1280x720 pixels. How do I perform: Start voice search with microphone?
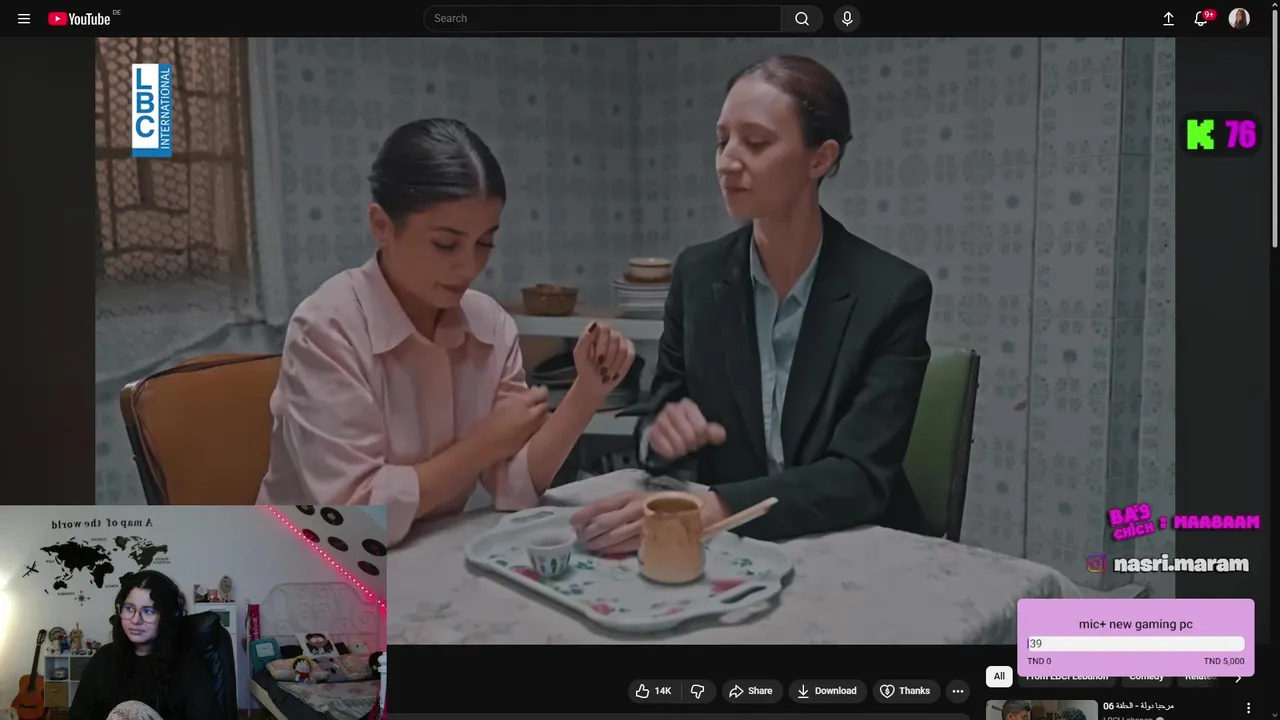[847, 19]
